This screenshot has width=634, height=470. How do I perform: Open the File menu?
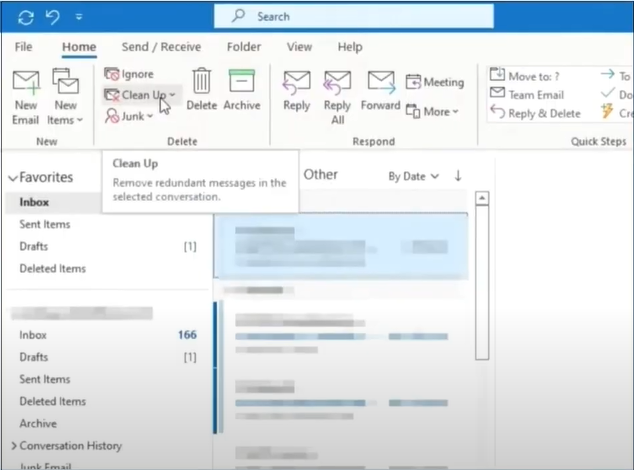click(x=23, y=47)
